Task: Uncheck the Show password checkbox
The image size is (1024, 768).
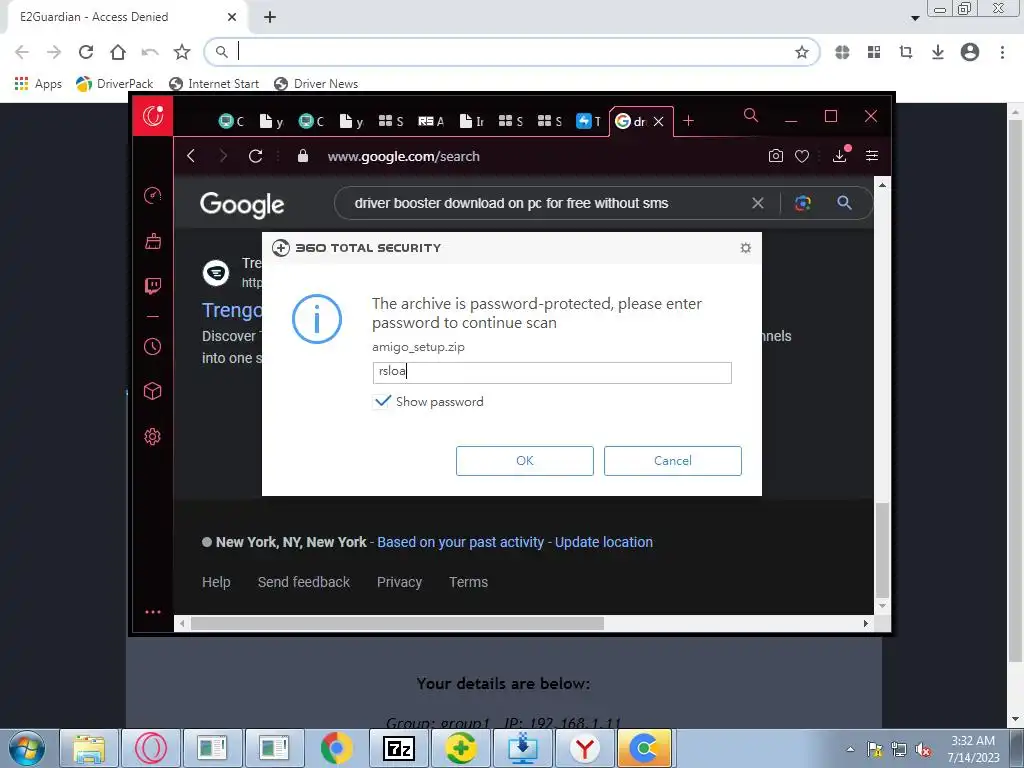Action: point(382,401)
